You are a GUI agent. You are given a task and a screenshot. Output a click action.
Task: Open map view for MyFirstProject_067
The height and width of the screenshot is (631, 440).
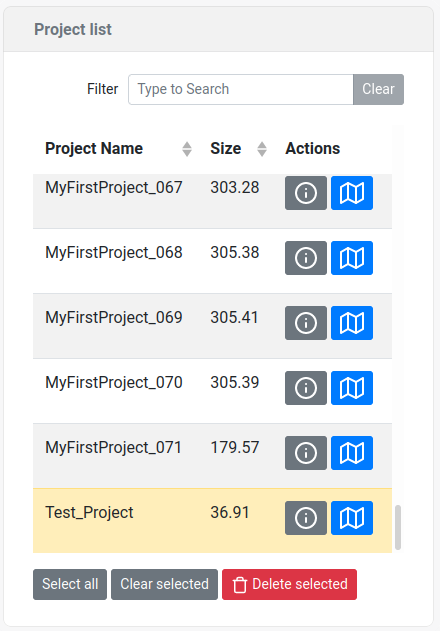pos(352,193)
